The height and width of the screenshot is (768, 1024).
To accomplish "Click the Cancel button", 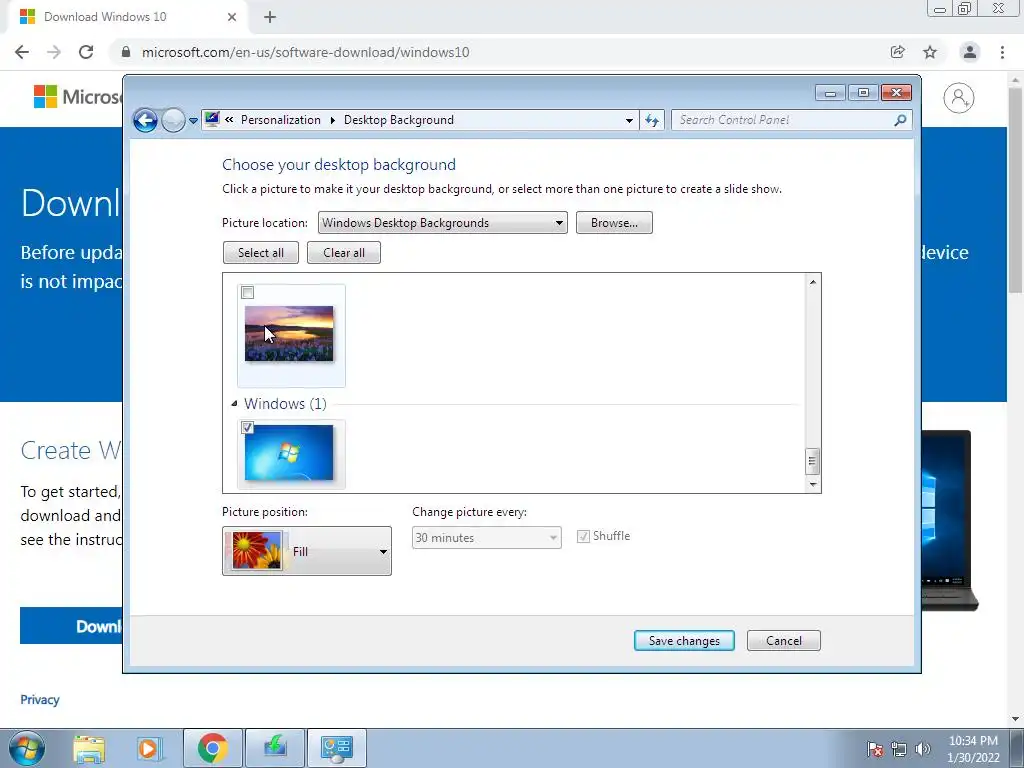I will (784, 641).
